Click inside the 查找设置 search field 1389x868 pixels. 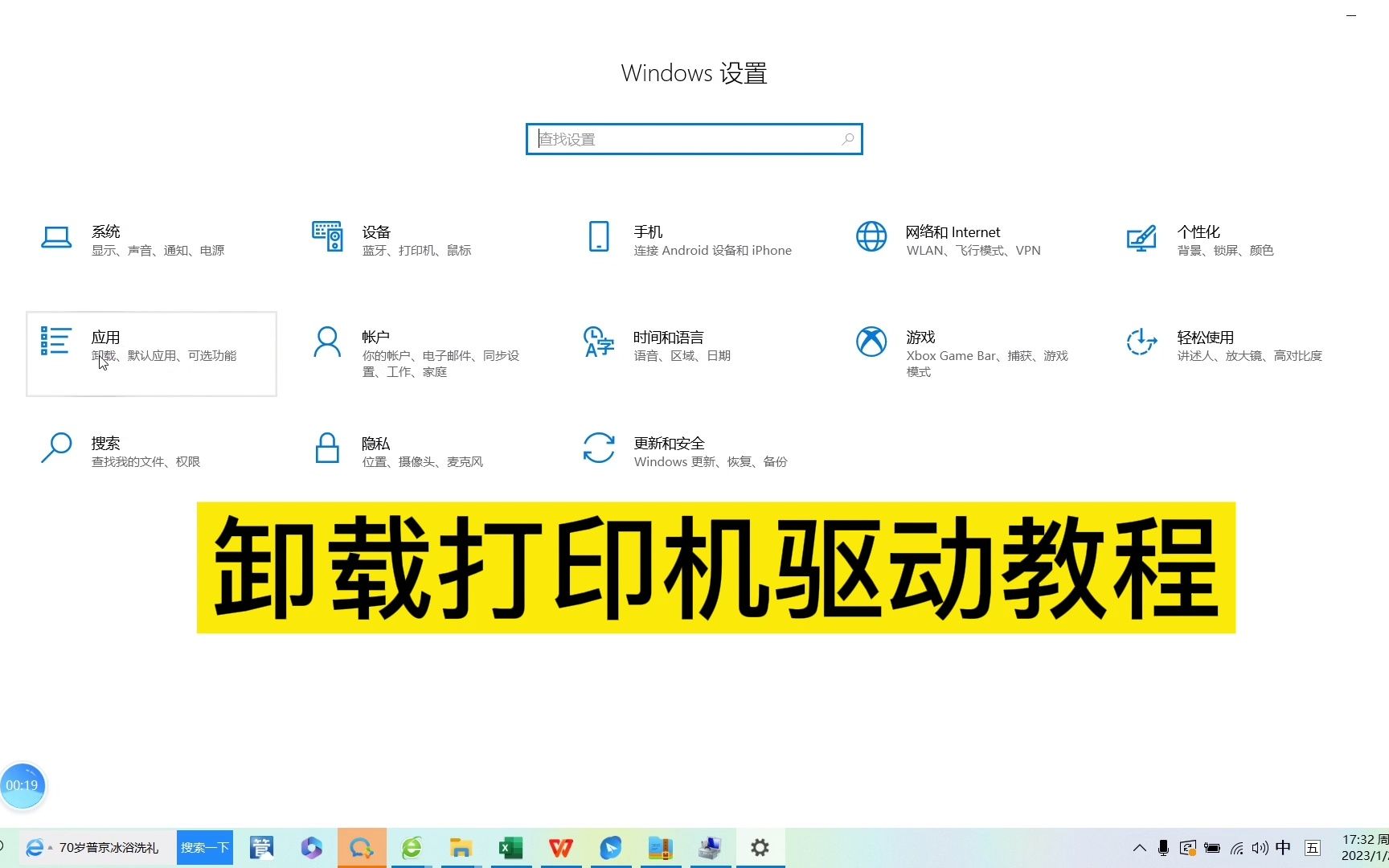click(x=694, y=139)
